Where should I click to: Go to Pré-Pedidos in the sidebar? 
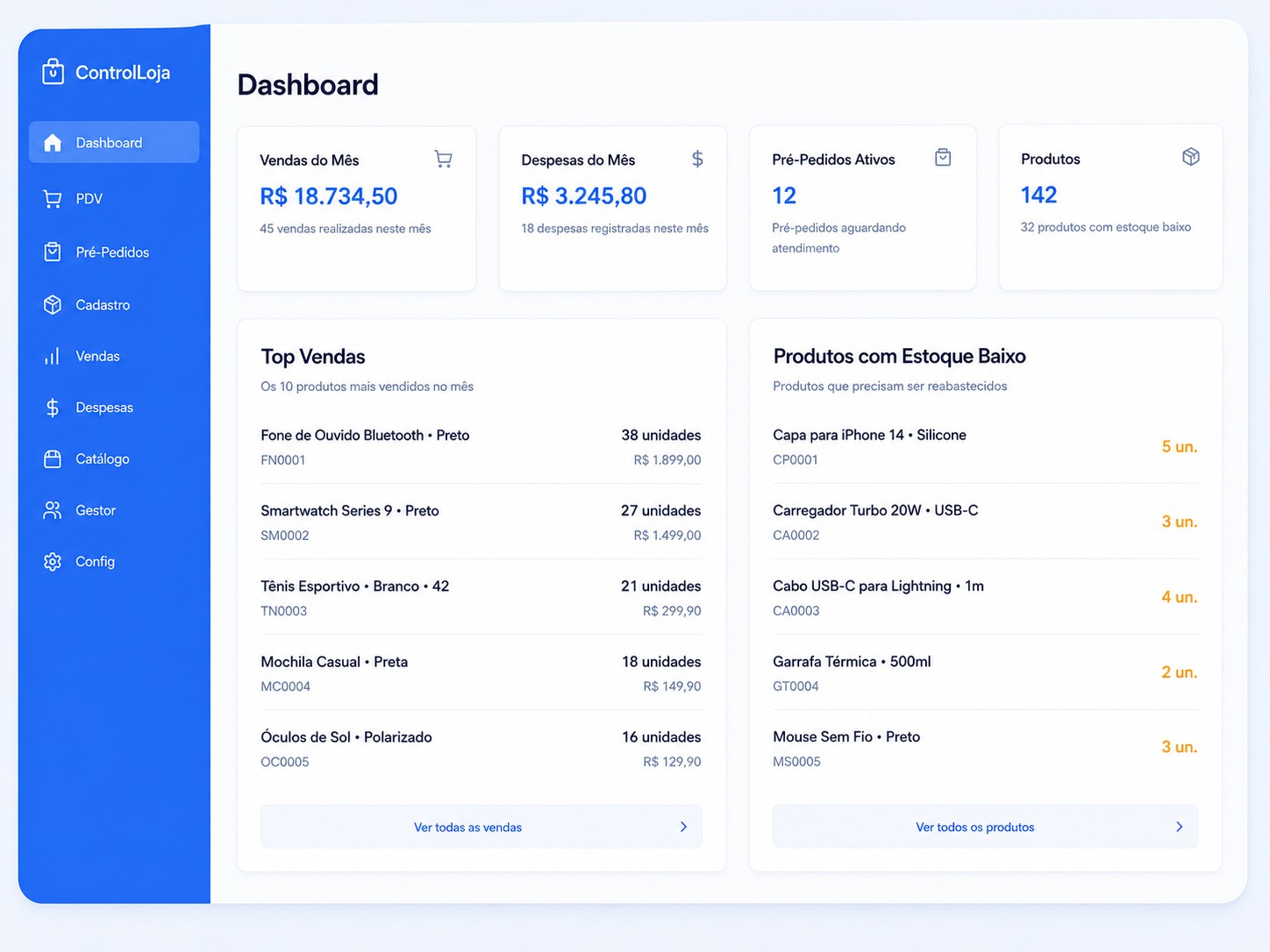(x=114, y=252)
